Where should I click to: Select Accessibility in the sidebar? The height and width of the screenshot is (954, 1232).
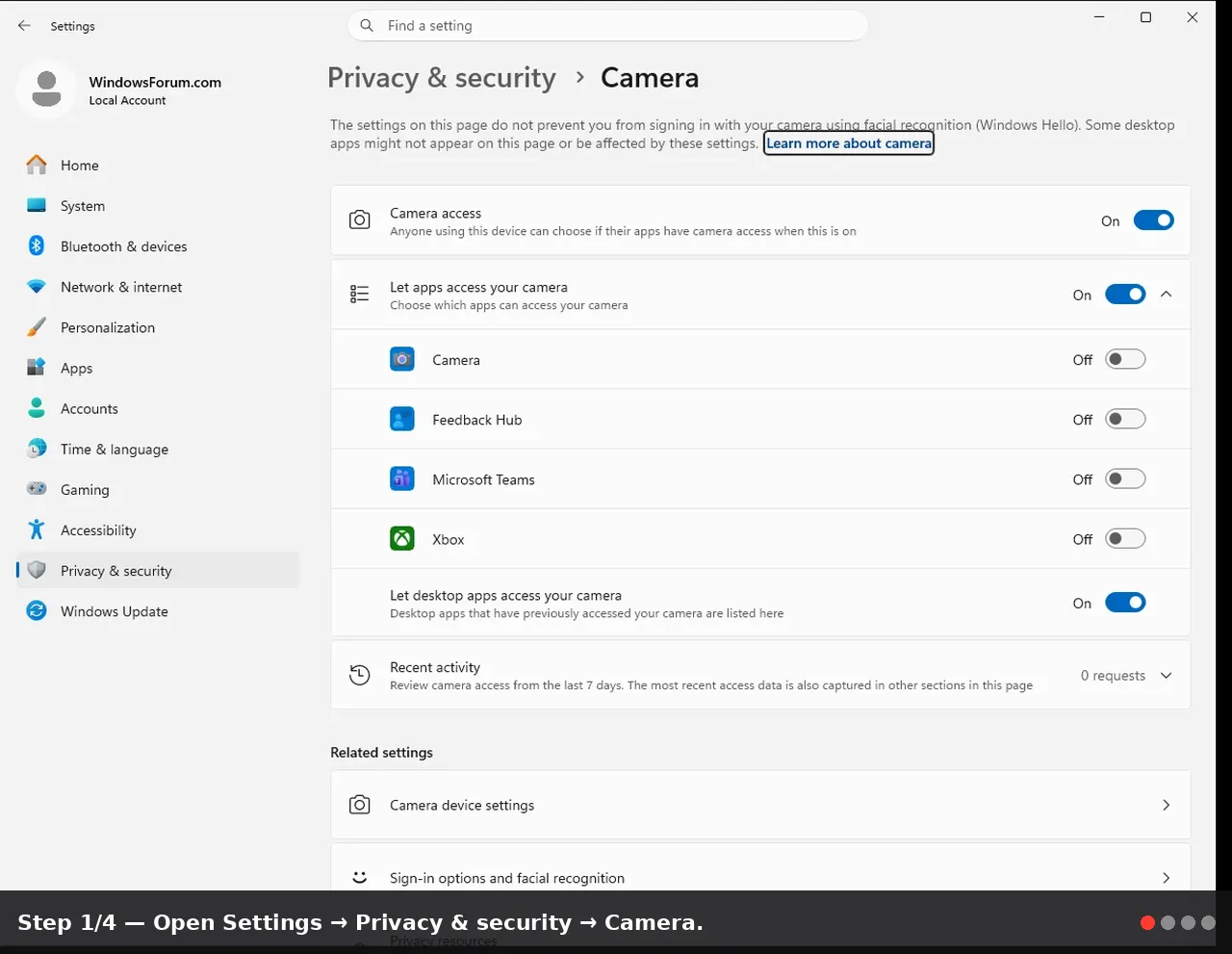tap(158, 529)
